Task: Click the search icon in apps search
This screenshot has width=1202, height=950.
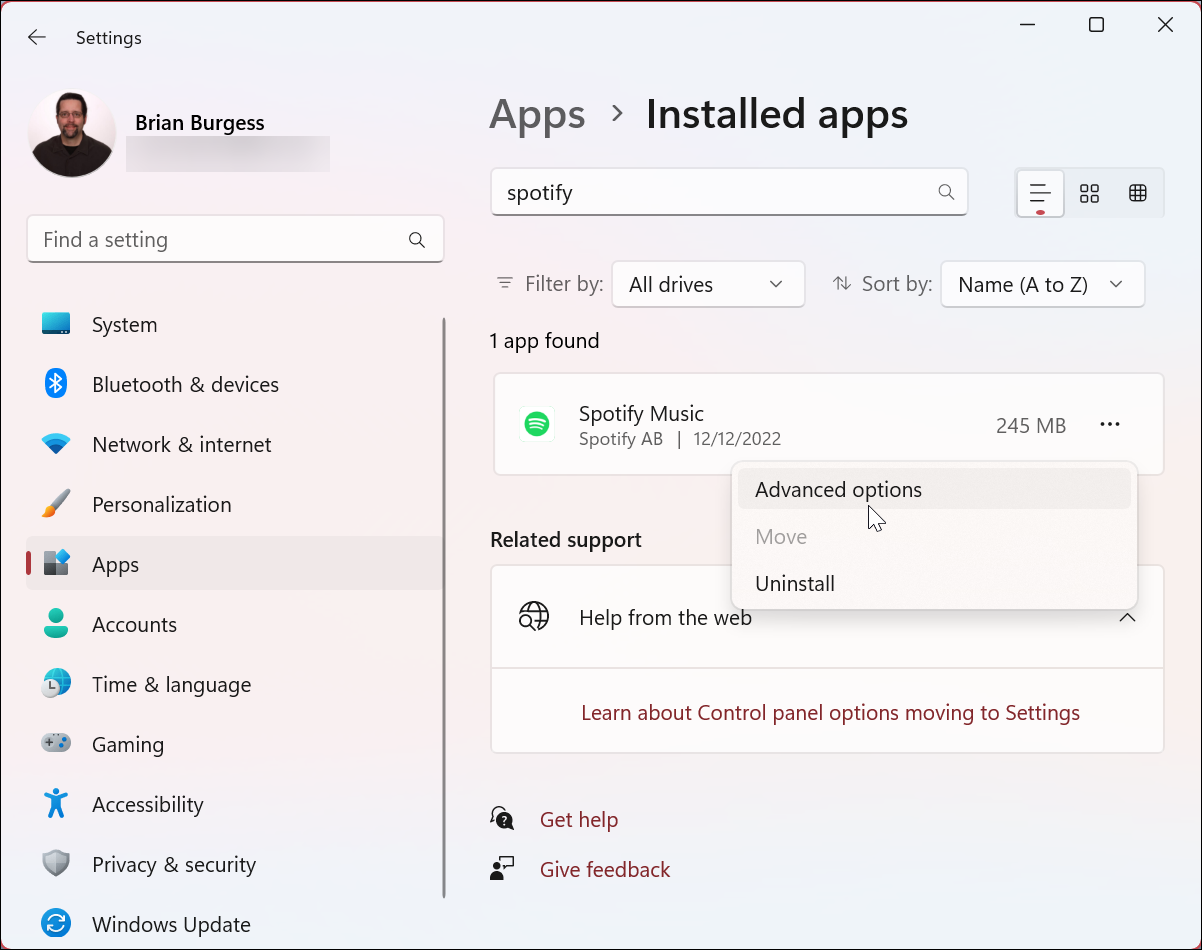Action: [946, 192]
